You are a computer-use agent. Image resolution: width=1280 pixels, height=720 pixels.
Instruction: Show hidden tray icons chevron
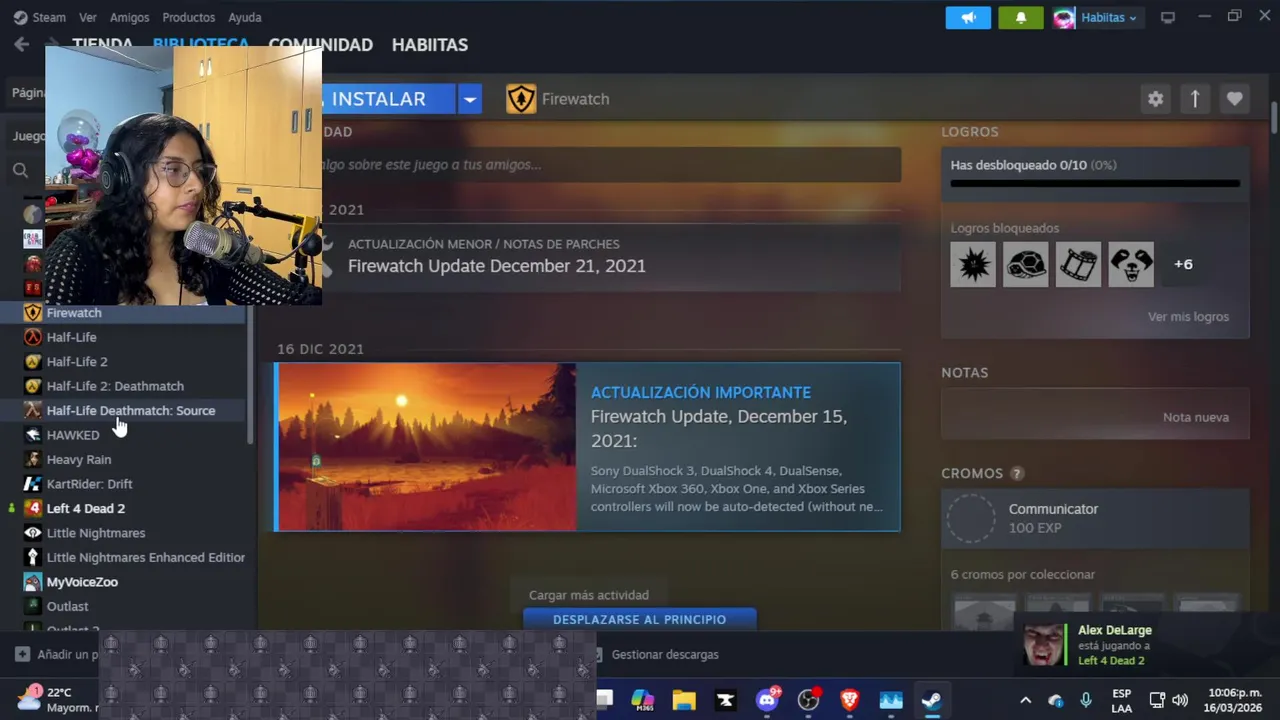point(1025,700)
